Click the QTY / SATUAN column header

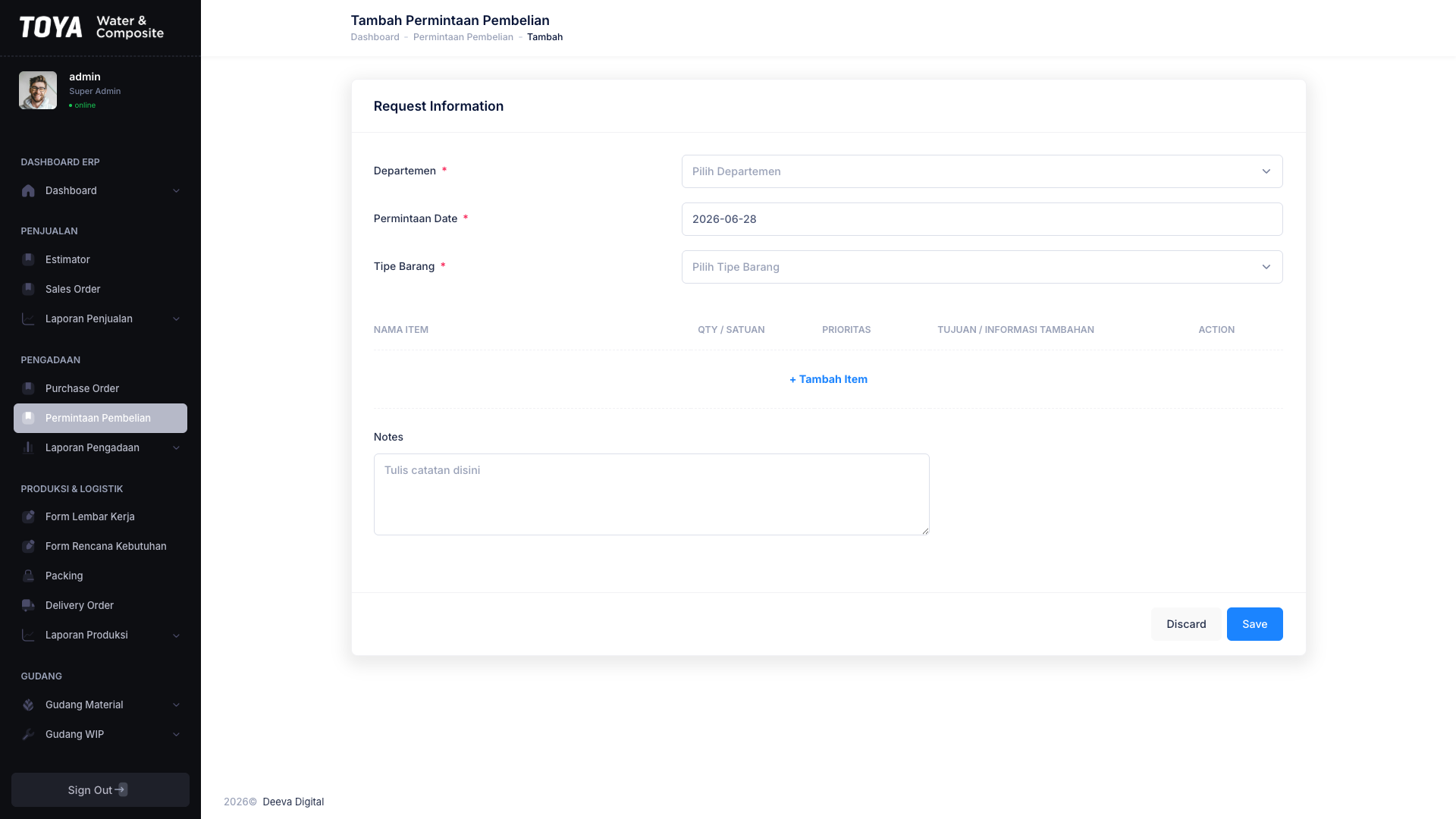(x=731, y=330)
